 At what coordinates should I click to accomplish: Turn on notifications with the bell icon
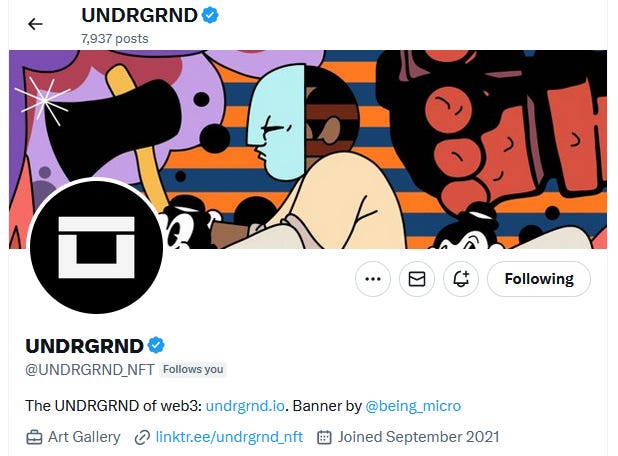click(x=461, y=279)
